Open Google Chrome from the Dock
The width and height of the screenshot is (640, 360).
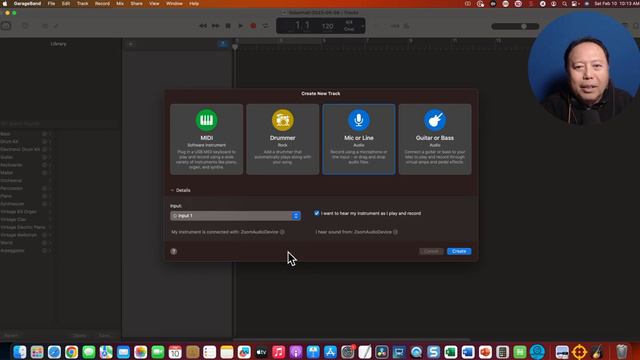point(71,351)
